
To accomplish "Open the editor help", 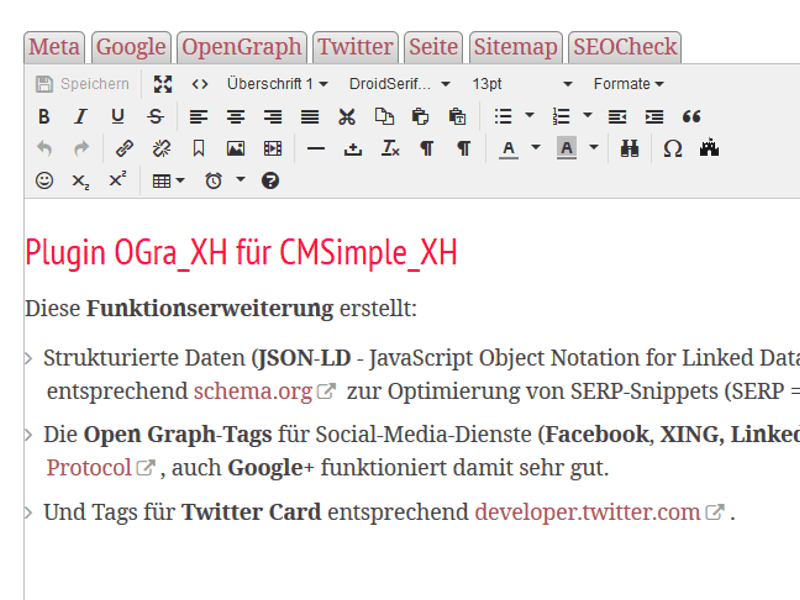I will coord(270,181).
